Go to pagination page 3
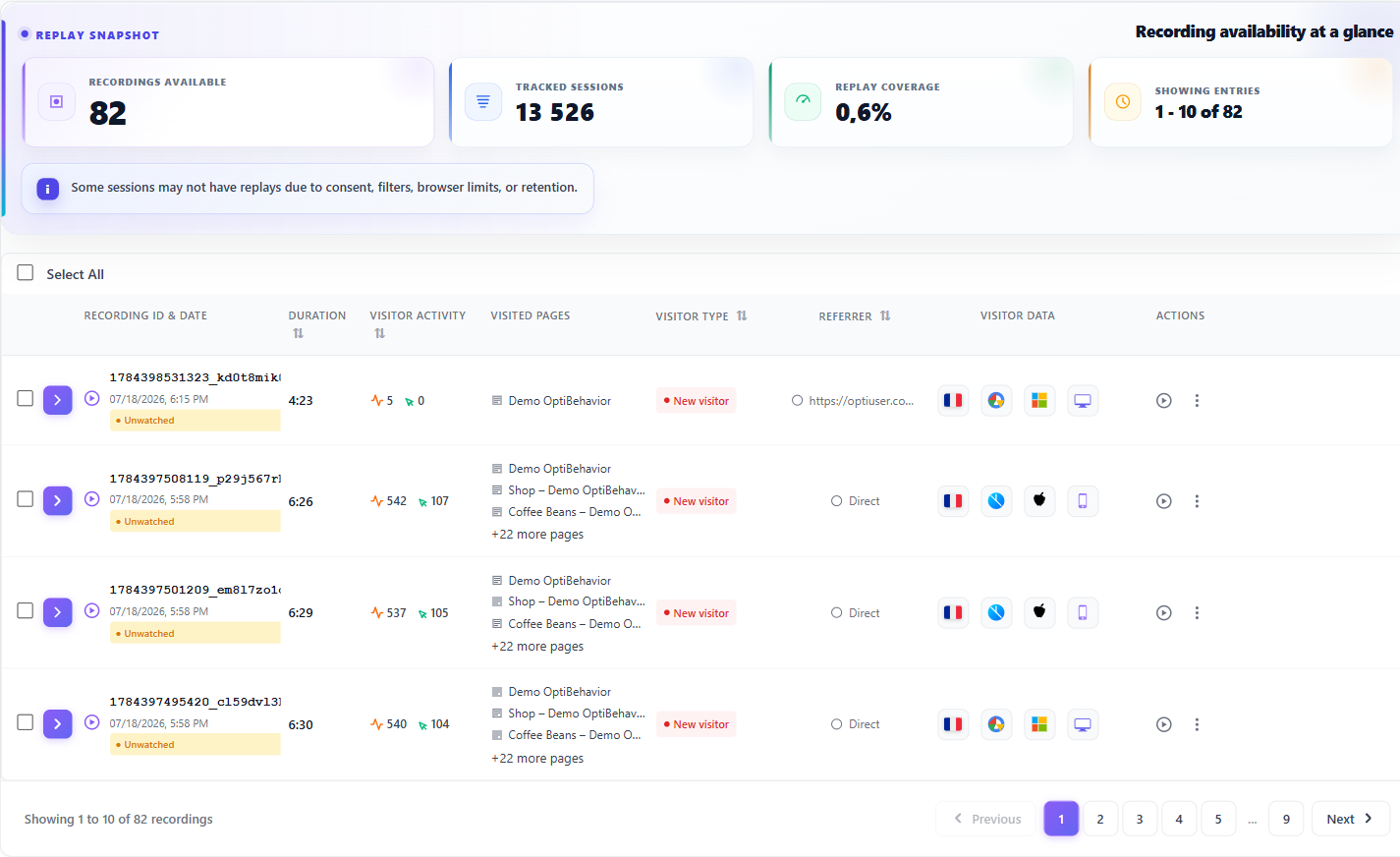The height and width of the screenshot is (857, 1400). point(1140,819)
